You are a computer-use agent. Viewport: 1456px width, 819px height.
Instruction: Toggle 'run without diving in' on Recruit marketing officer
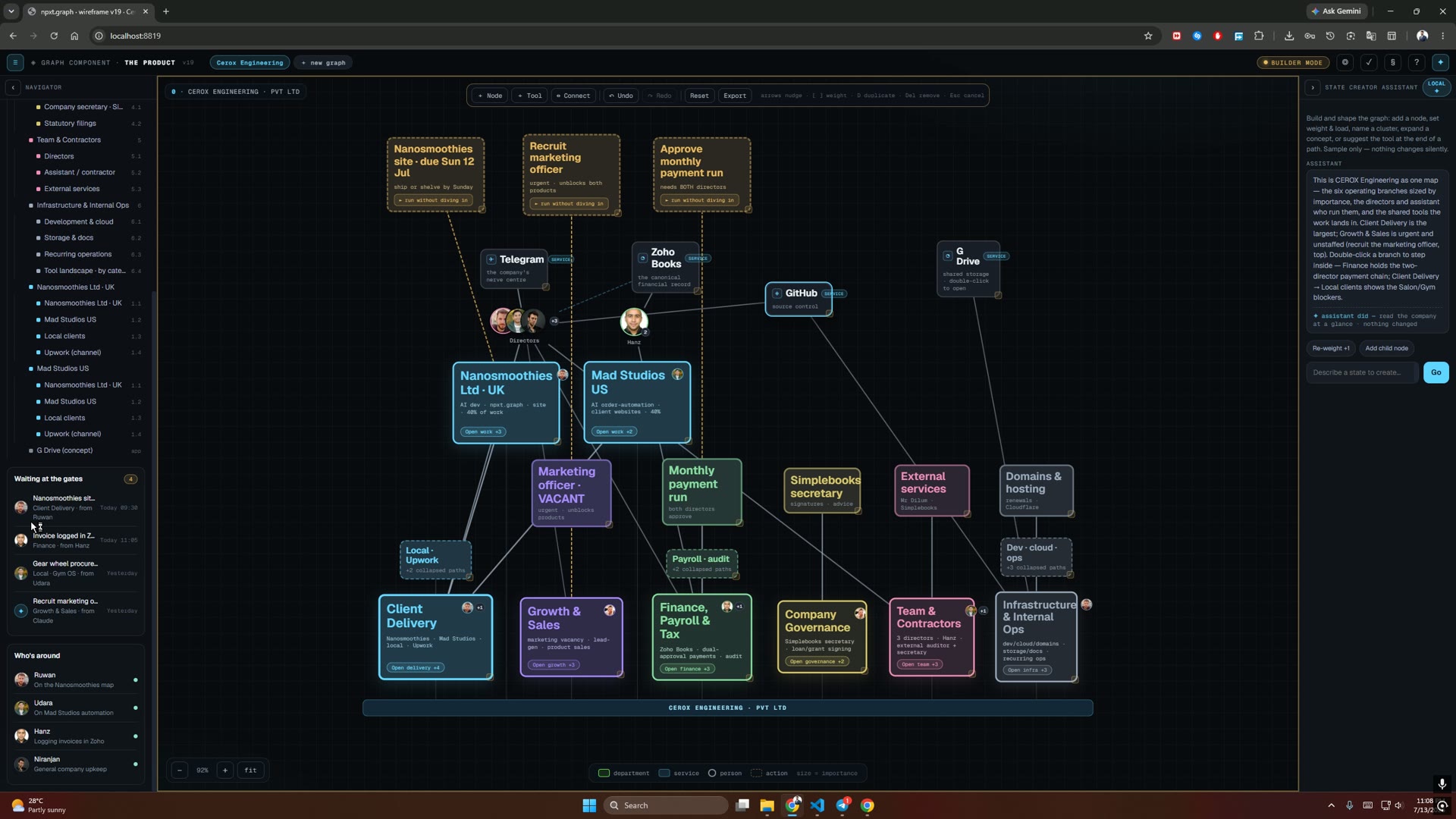[570, 203]
